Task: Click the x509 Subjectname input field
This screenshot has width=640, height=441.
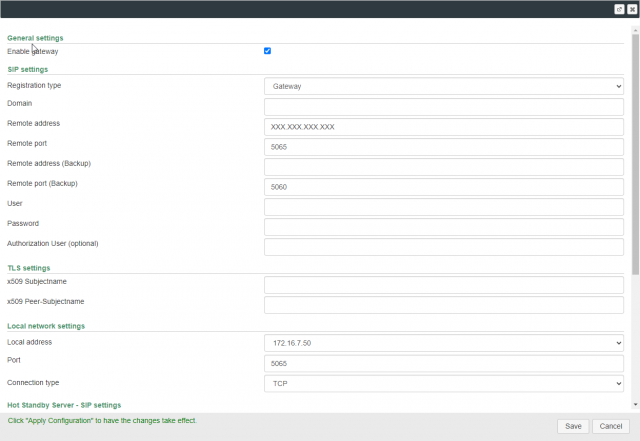Action: [444, 285]
